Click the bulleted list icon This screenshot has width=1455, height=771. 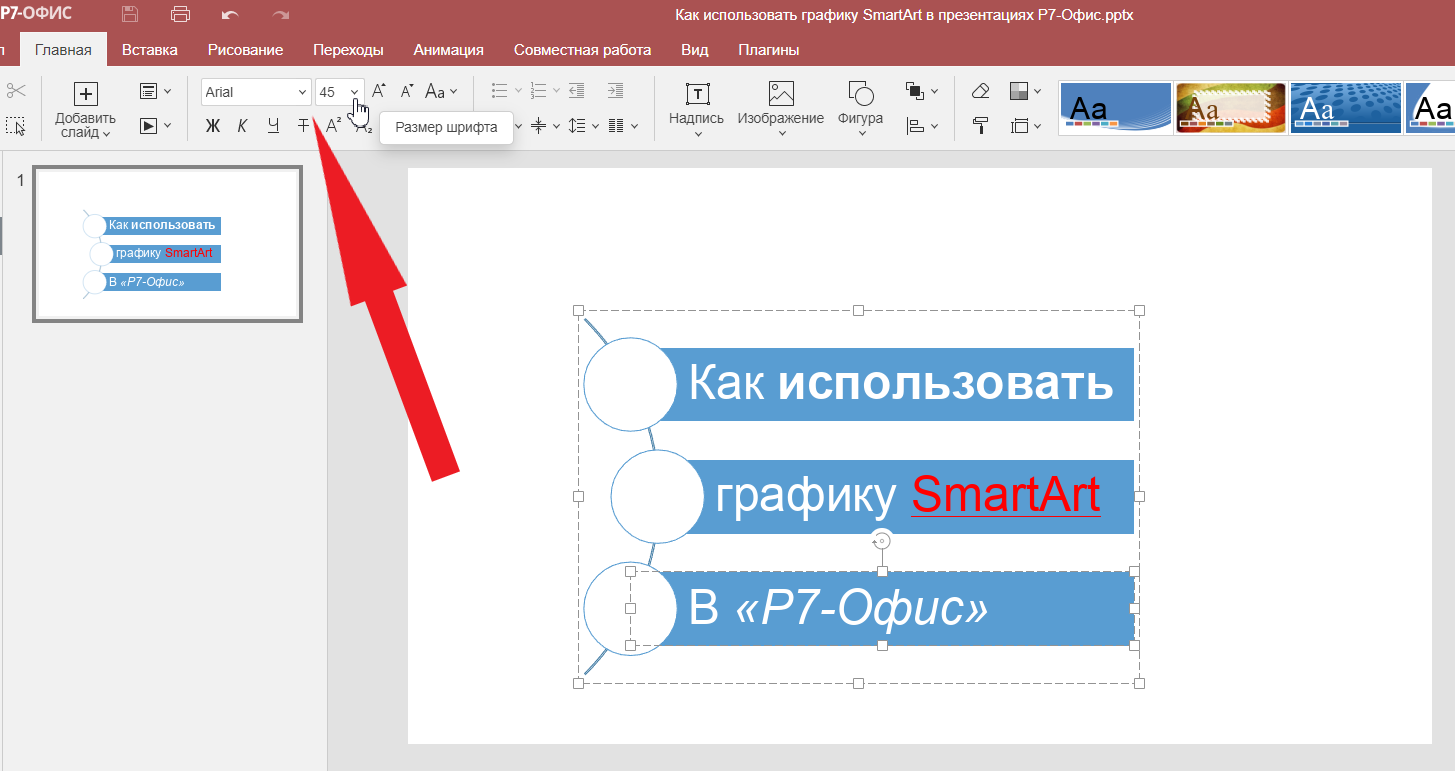pos(500,91)
